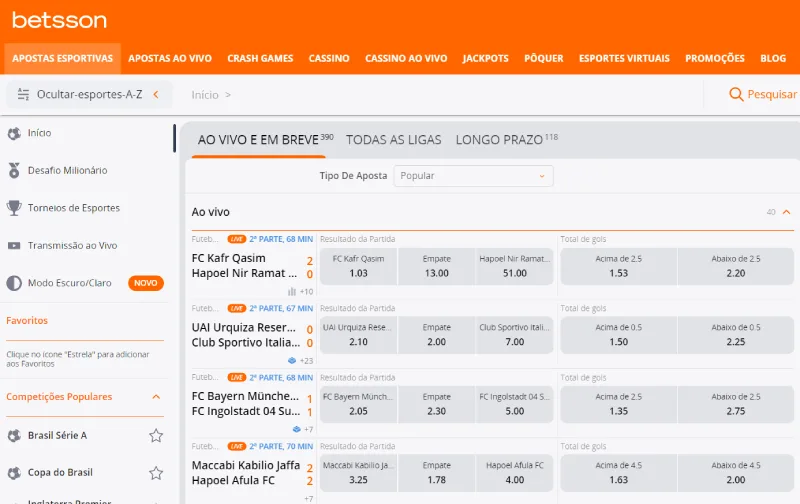Click the Torneios de Esportes trophy icon
Image resolution: width=800 pixels, height=504 pixels.
14,208
